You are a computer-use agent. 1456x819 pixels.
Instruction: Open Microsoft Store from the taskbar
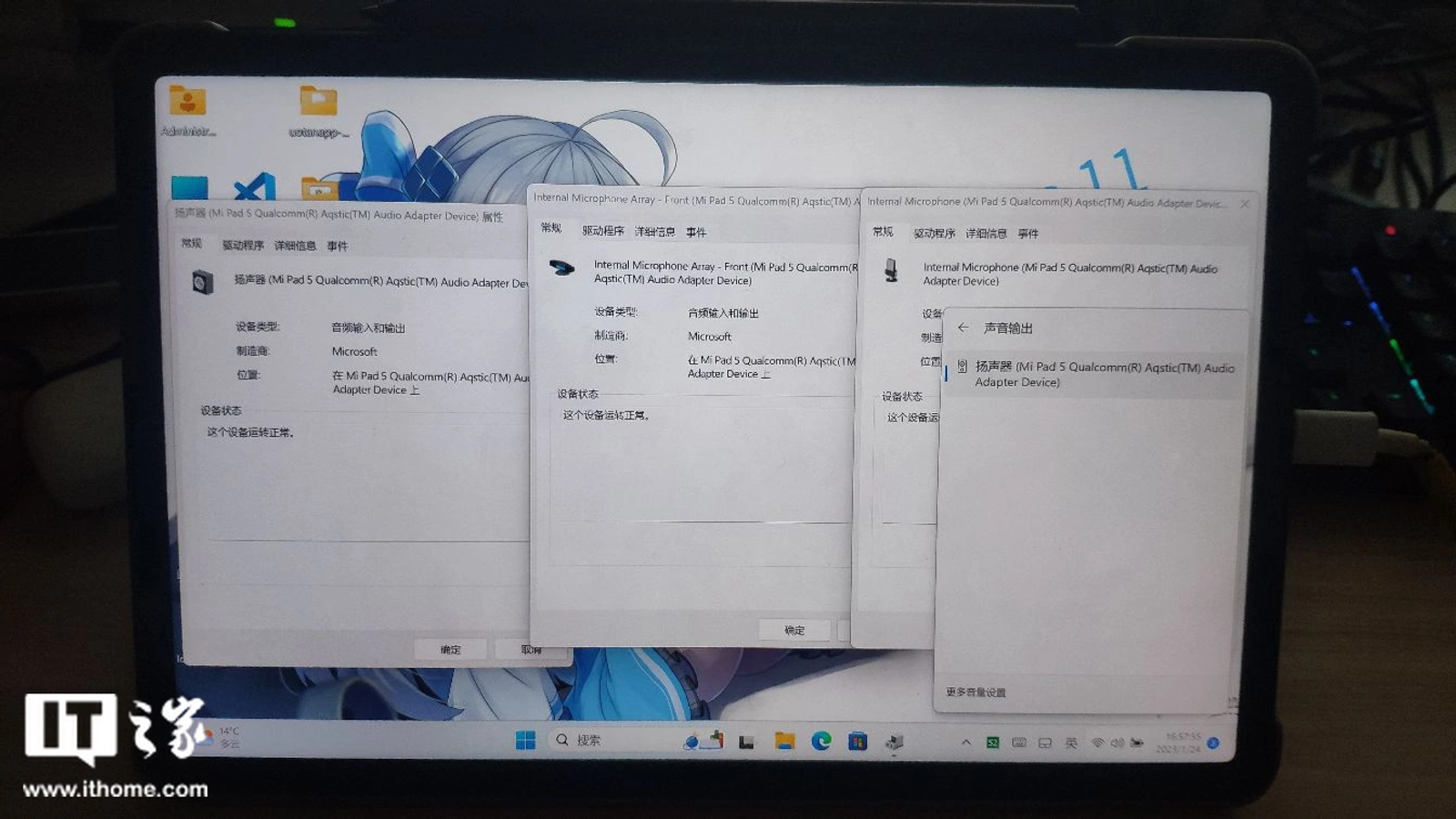857,741
